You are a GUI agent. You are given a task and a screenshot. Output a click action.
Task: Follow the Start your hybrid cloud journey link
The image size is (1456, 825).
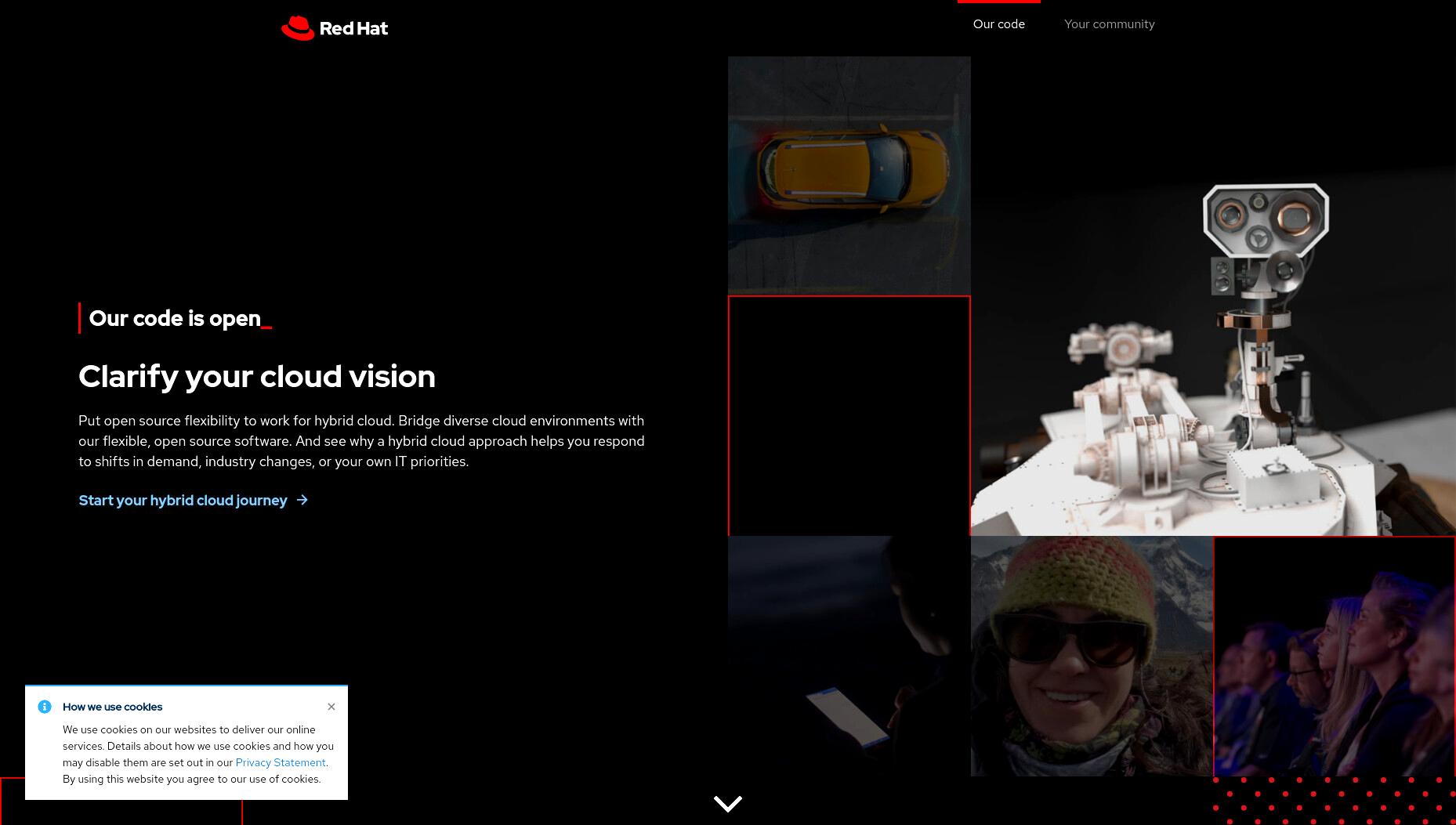tap(194, 500)
